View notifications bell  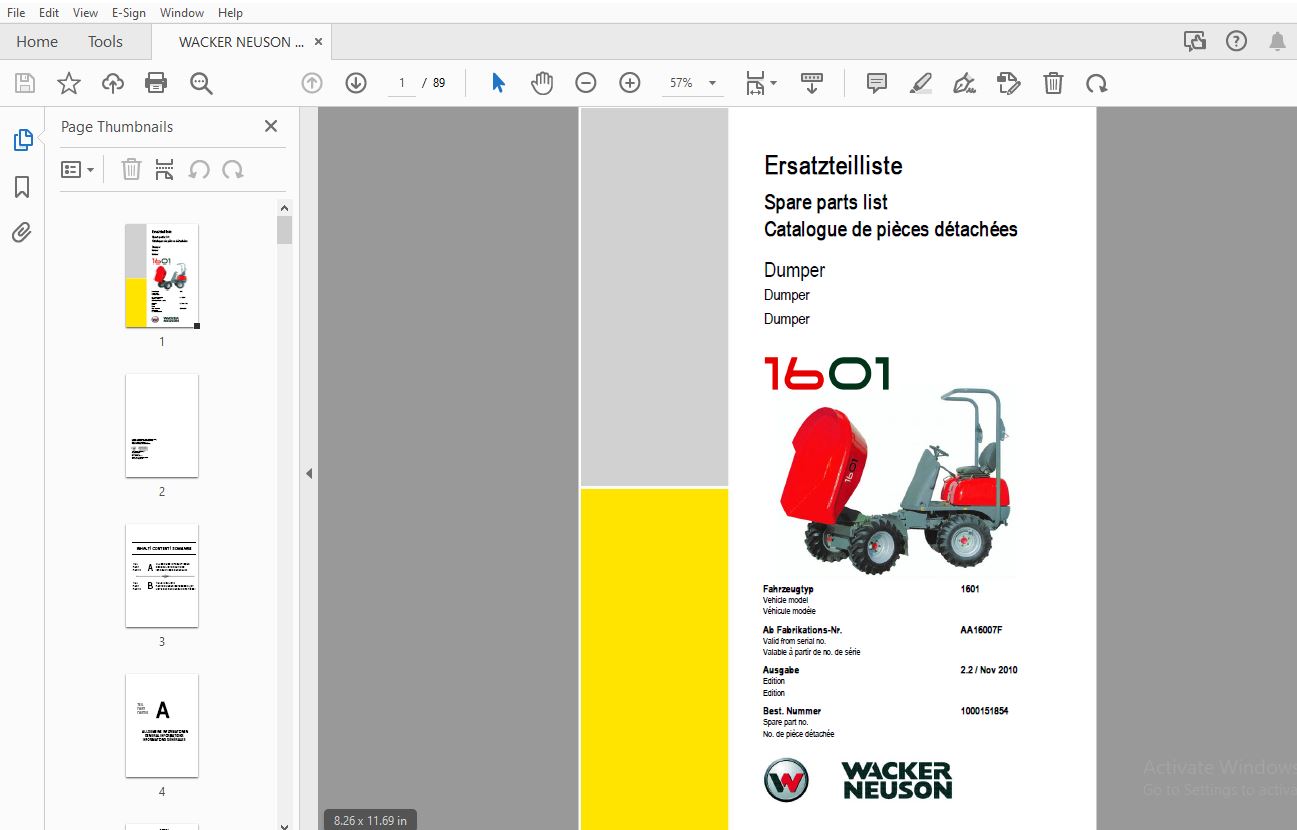tap(1277, 41)
